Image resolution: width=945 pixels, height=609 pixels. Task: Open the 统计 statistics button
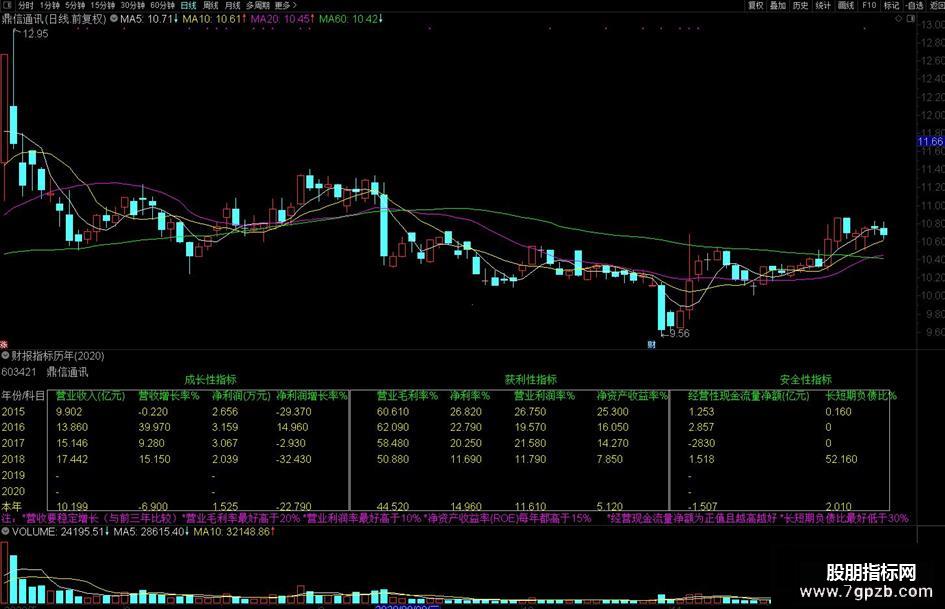click(x=823, y=5)
